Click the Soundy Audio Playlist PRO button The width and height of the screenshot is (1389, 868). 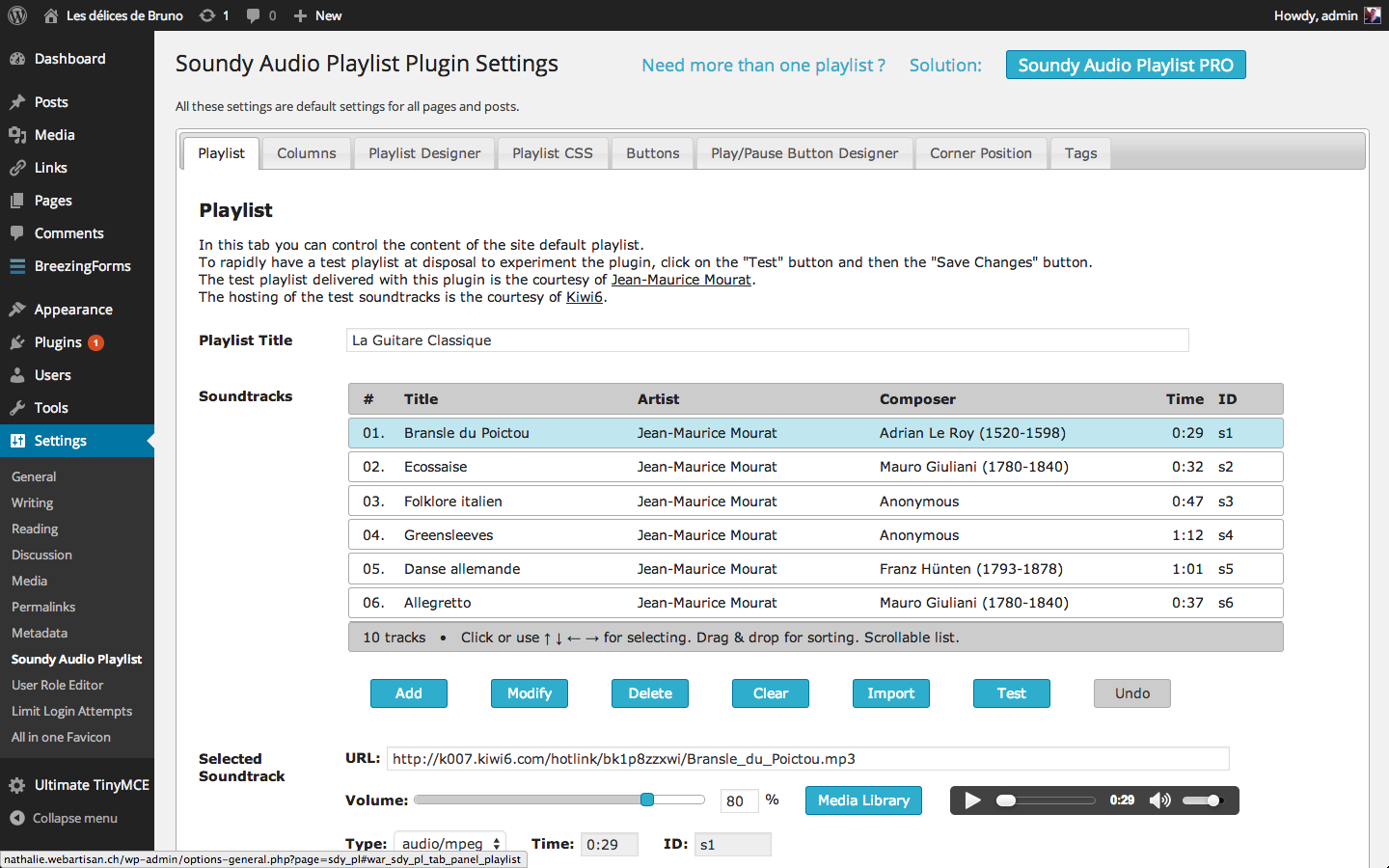pos(1126,65)
